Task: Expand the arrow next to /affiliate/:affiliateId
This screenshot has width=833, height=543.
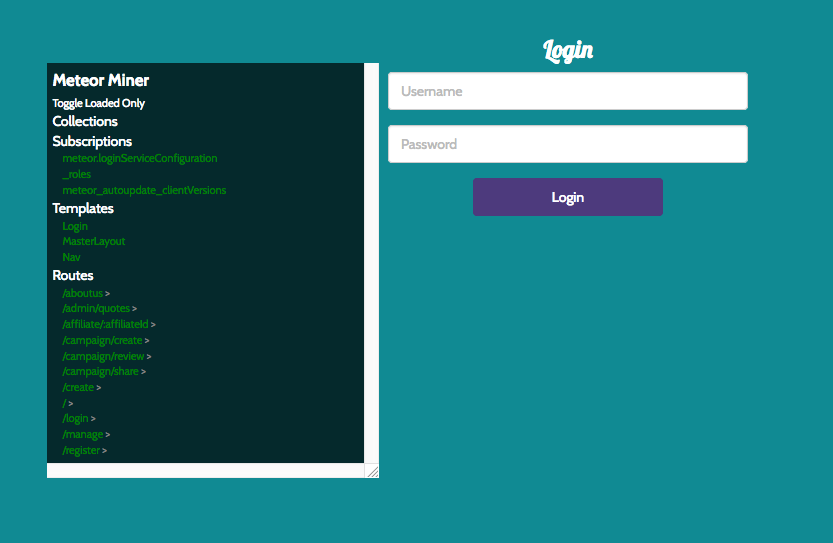Action: click(x=153, y=325)
